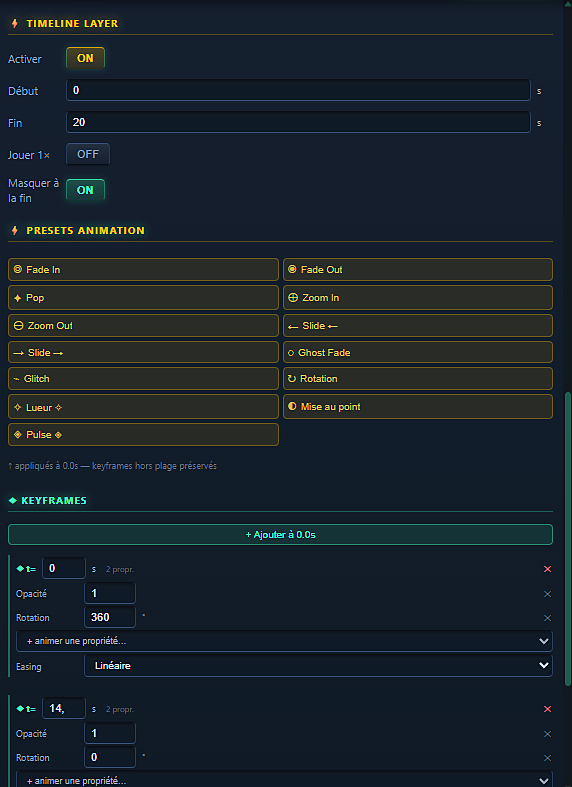Click the Opacité value in keyframe t=0

click(x=110, y=593)
